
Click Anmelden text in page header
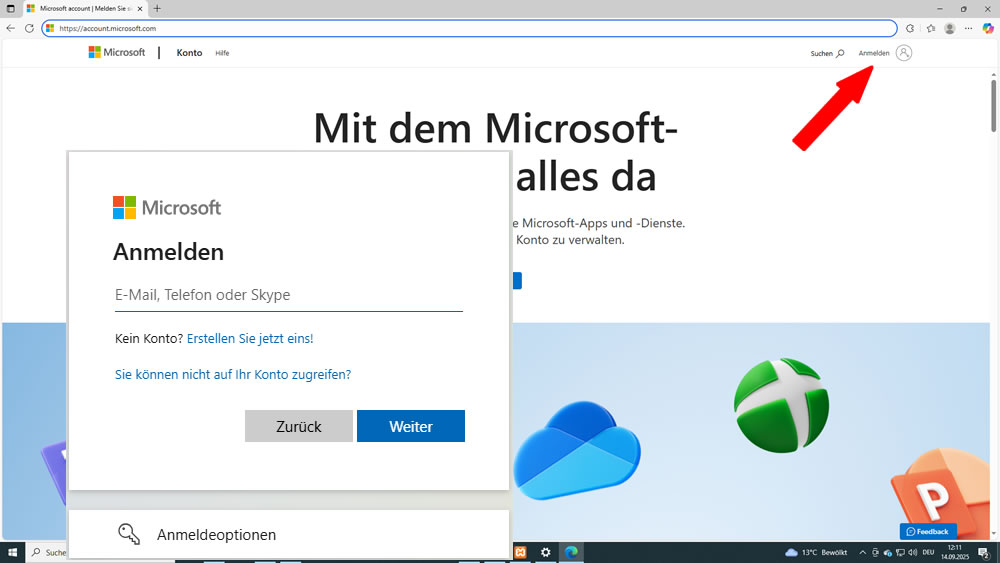(874, 53)
